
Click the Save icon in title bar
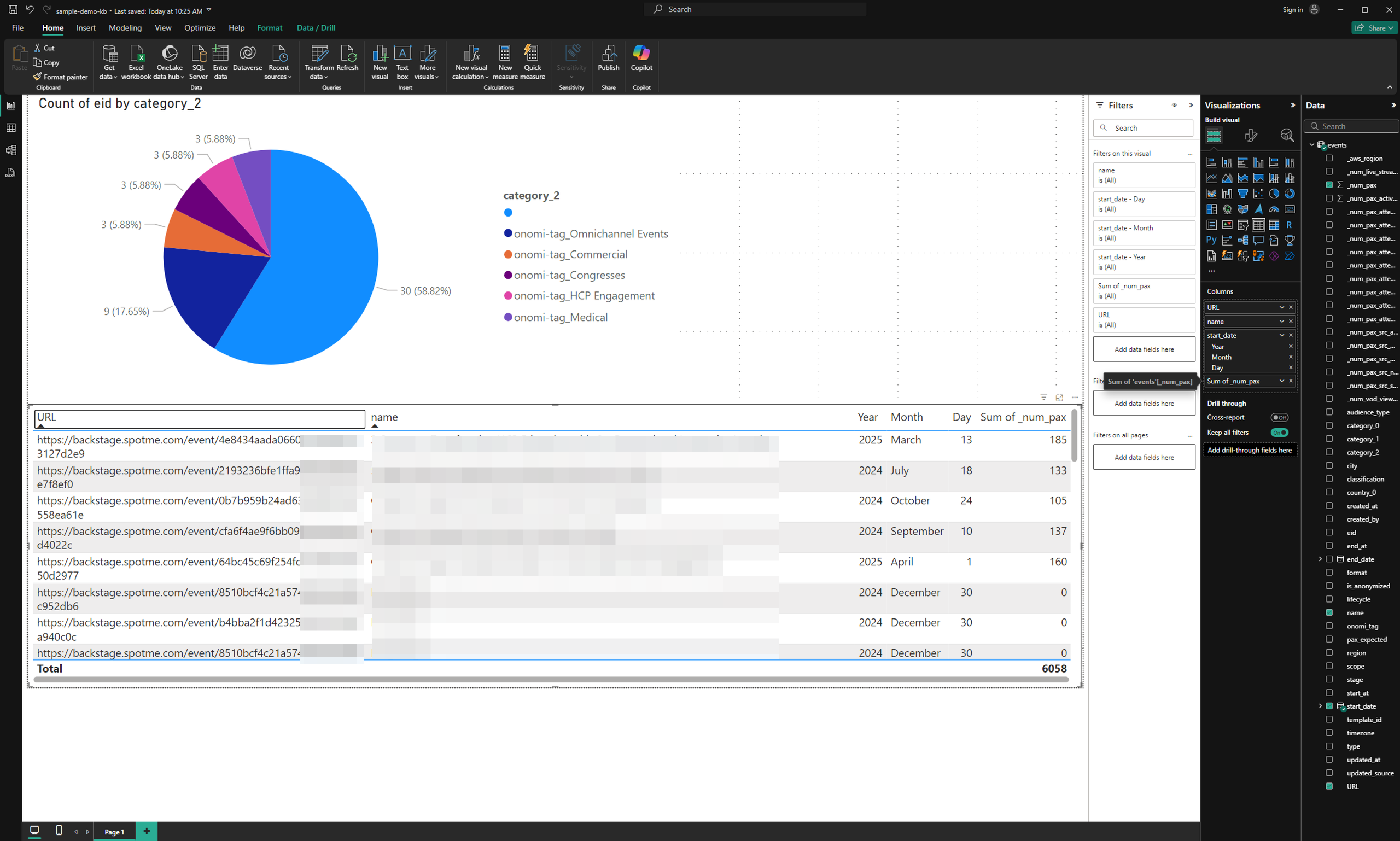coord(13,10)
